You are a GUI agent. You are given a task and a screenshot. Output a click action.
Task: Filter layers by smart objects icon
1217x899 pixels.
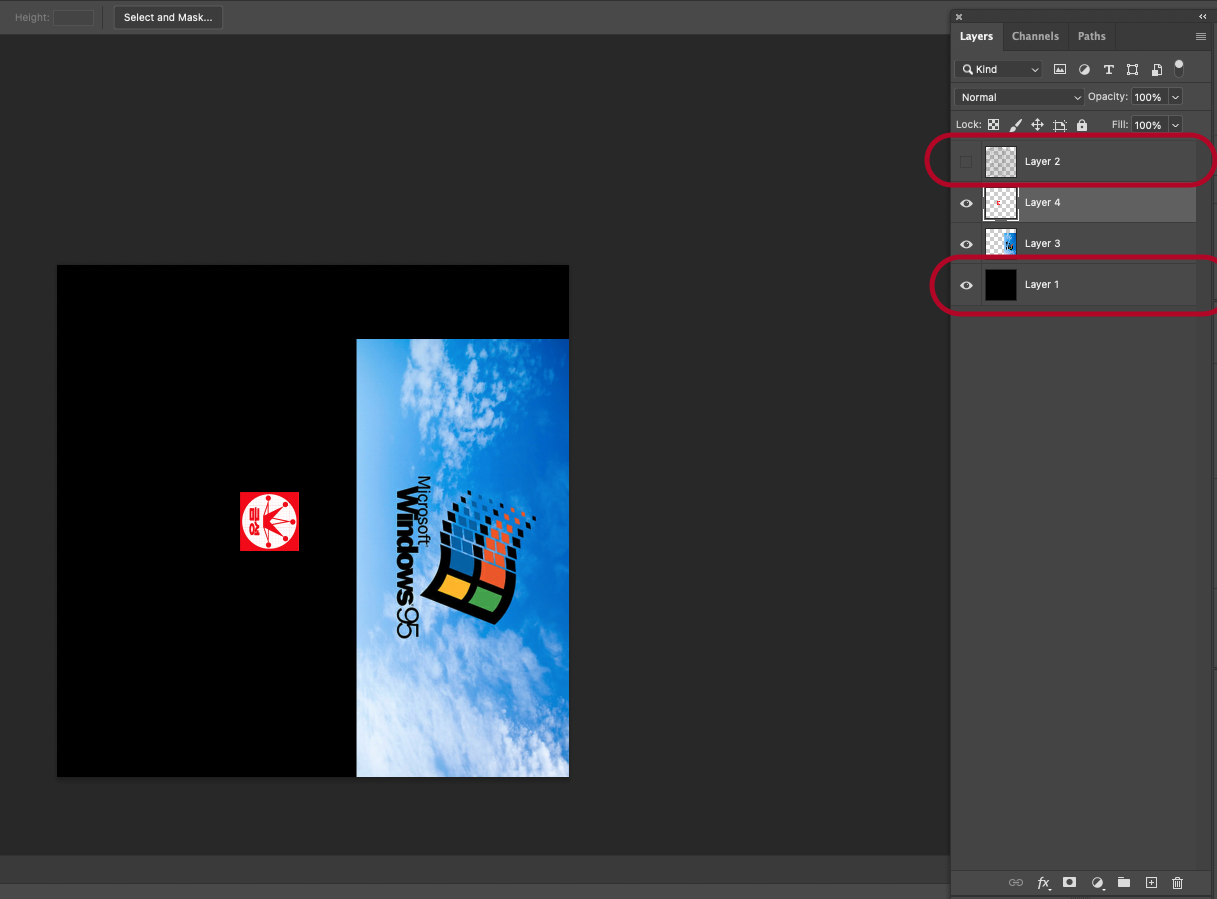coord(1156,69)
